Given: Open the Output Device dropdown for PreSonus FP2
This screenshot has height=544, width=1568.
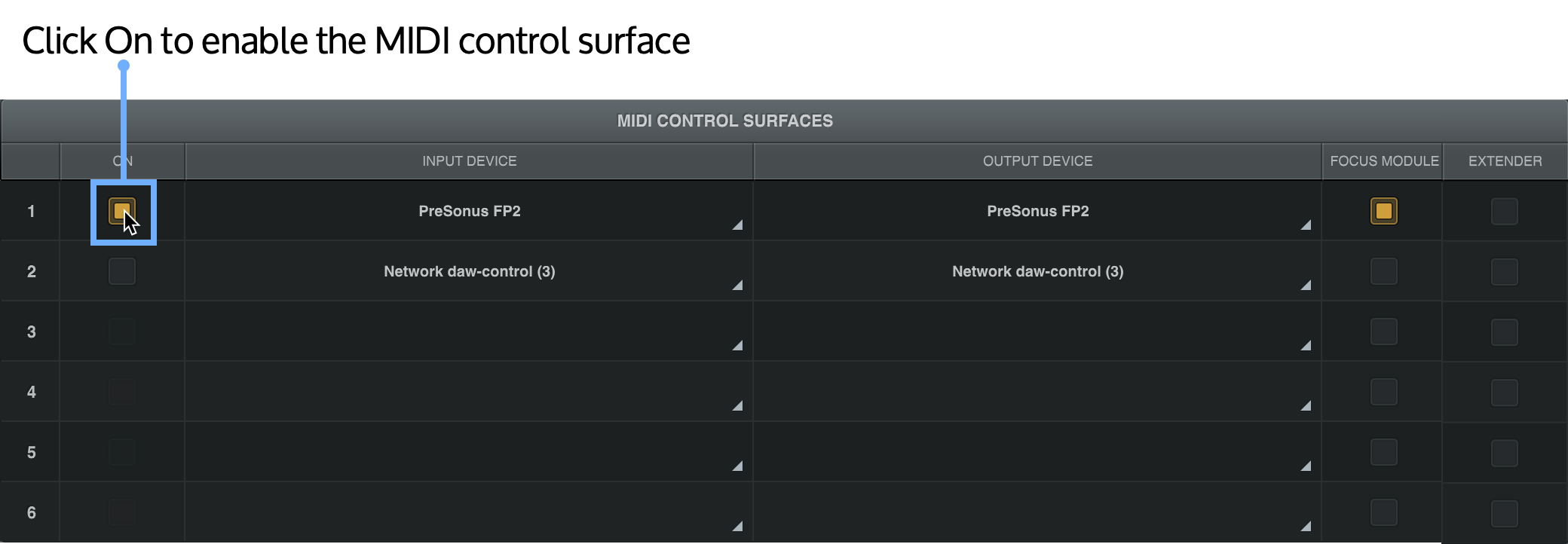Looking at the screenshot, I should click(x=1306, y=224).
